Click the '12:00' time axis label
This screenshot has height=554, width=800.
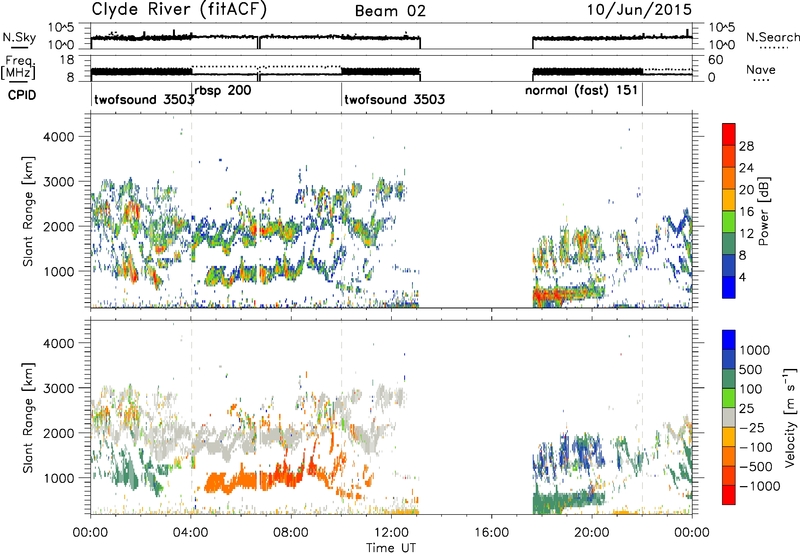pos(391,533)
